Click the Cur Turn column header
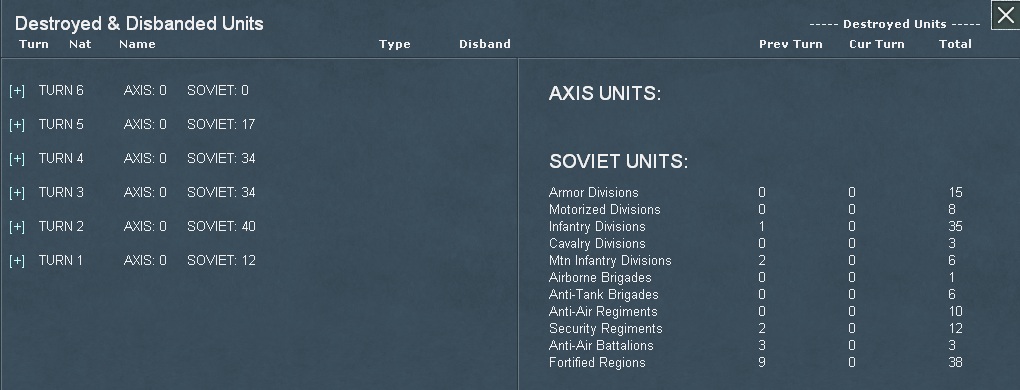Viewport: 1020px width, 390px height. (x=877, y=44)
